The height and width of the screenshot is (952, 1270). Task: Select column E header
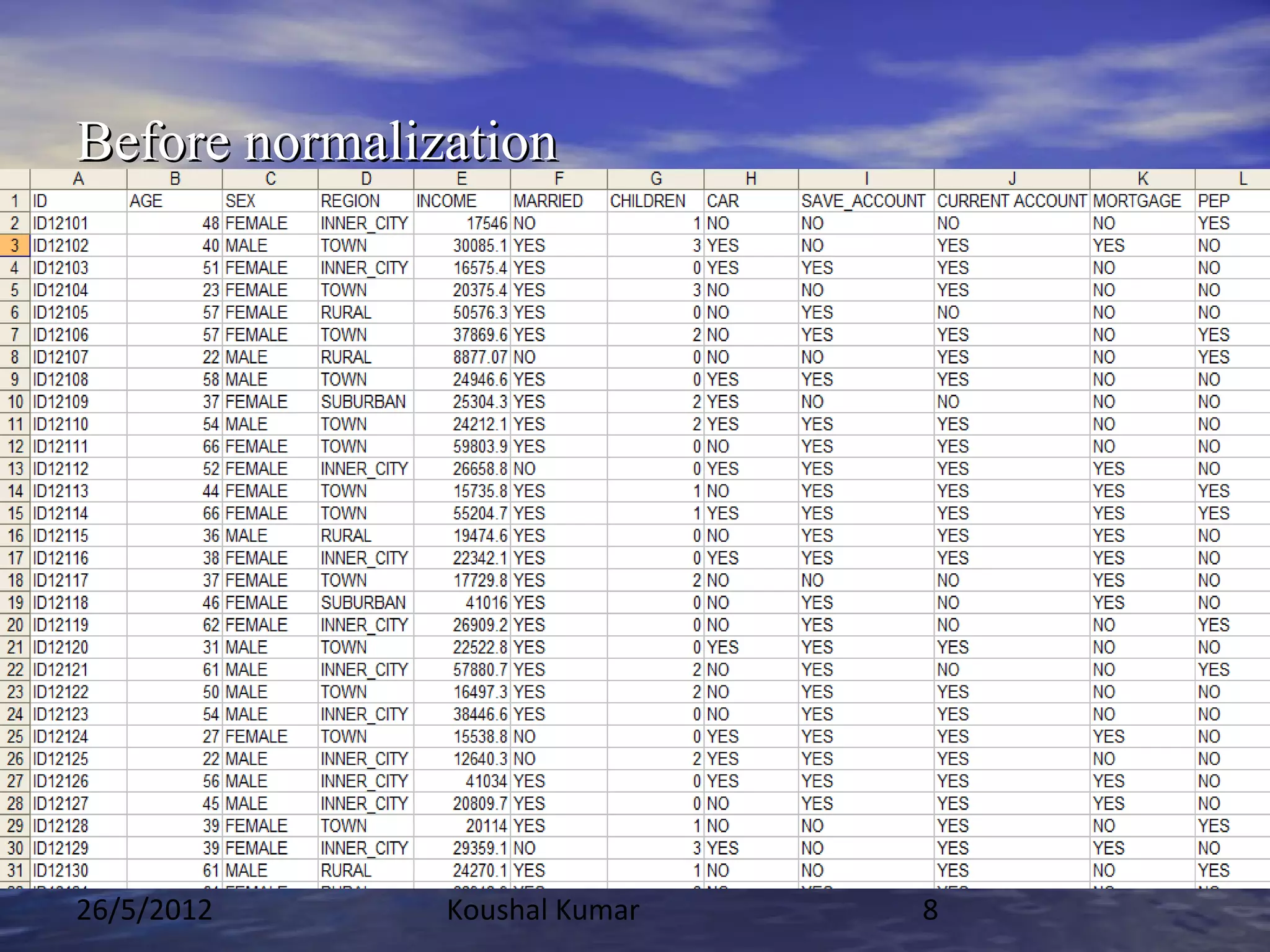[x=462, y=179]
